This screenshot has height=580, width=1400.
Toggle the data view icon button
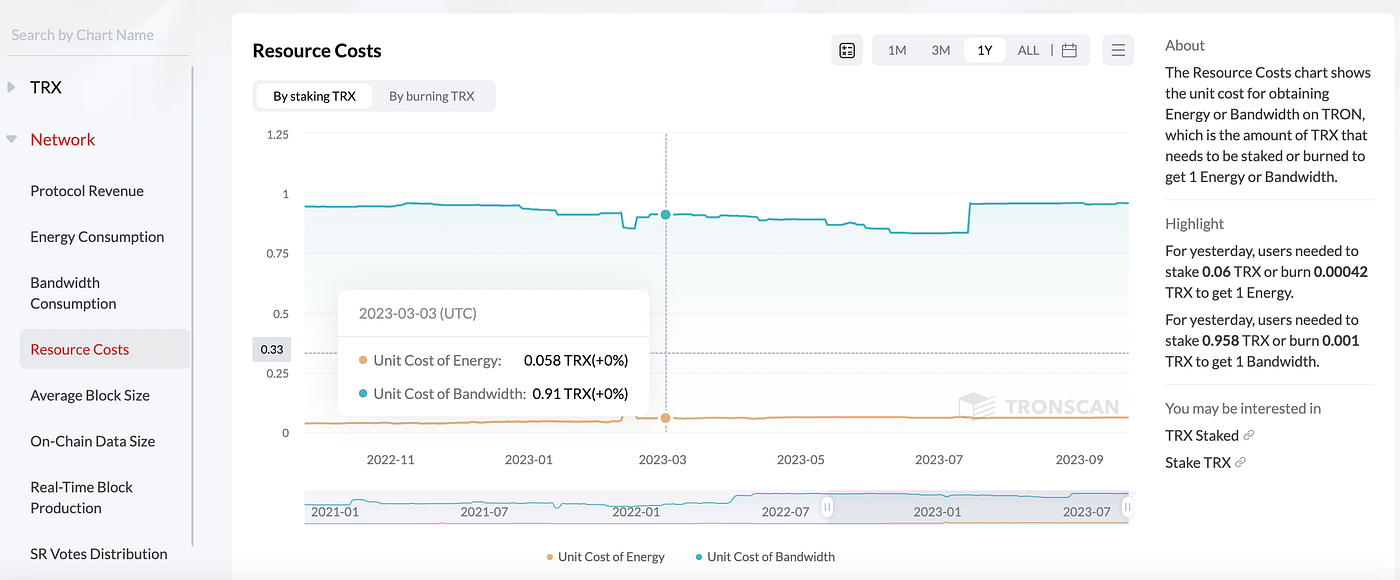coord(847,50)
